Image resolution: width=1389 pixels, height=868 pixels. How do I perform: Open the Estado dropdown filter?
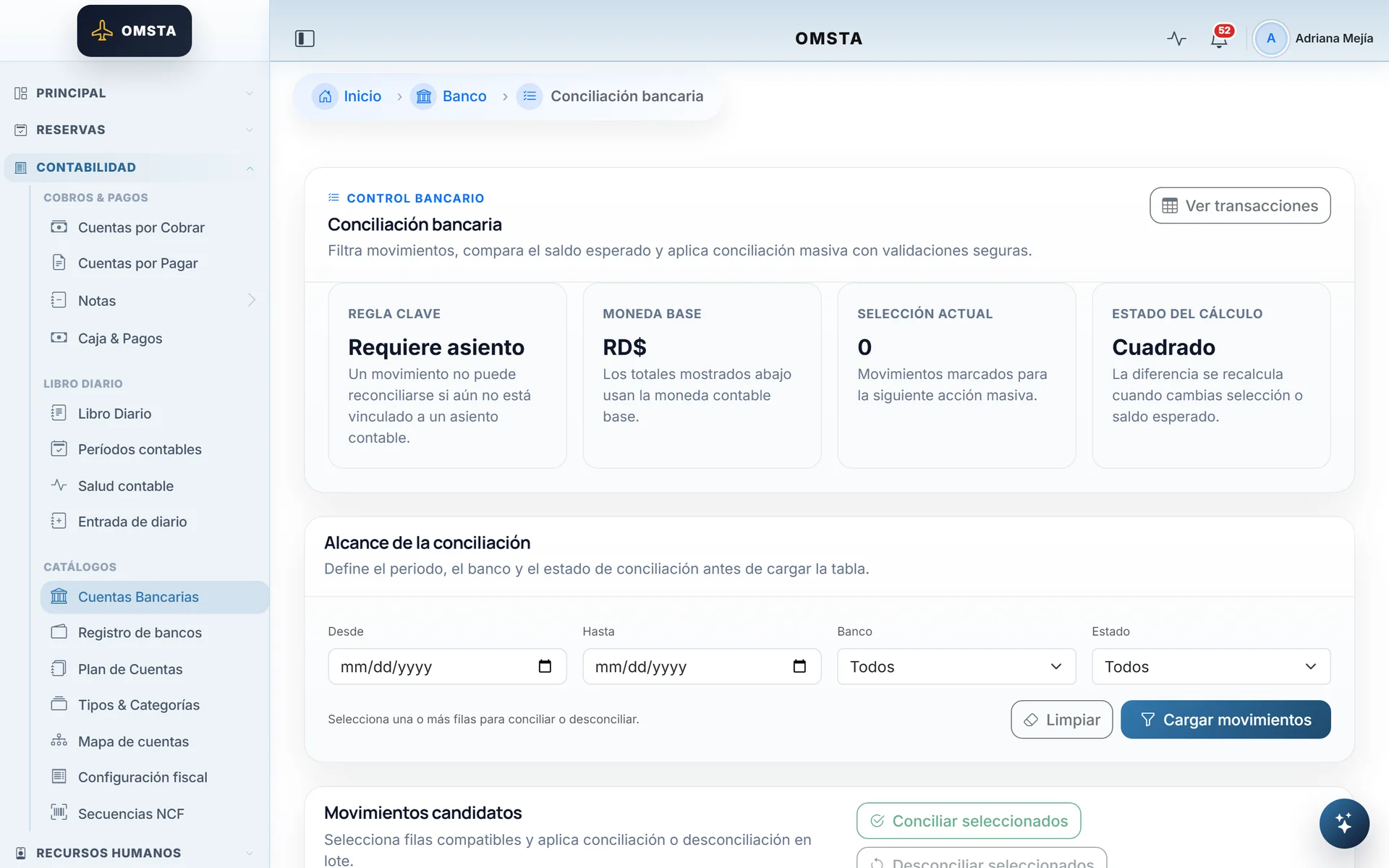pos(1211,666)
